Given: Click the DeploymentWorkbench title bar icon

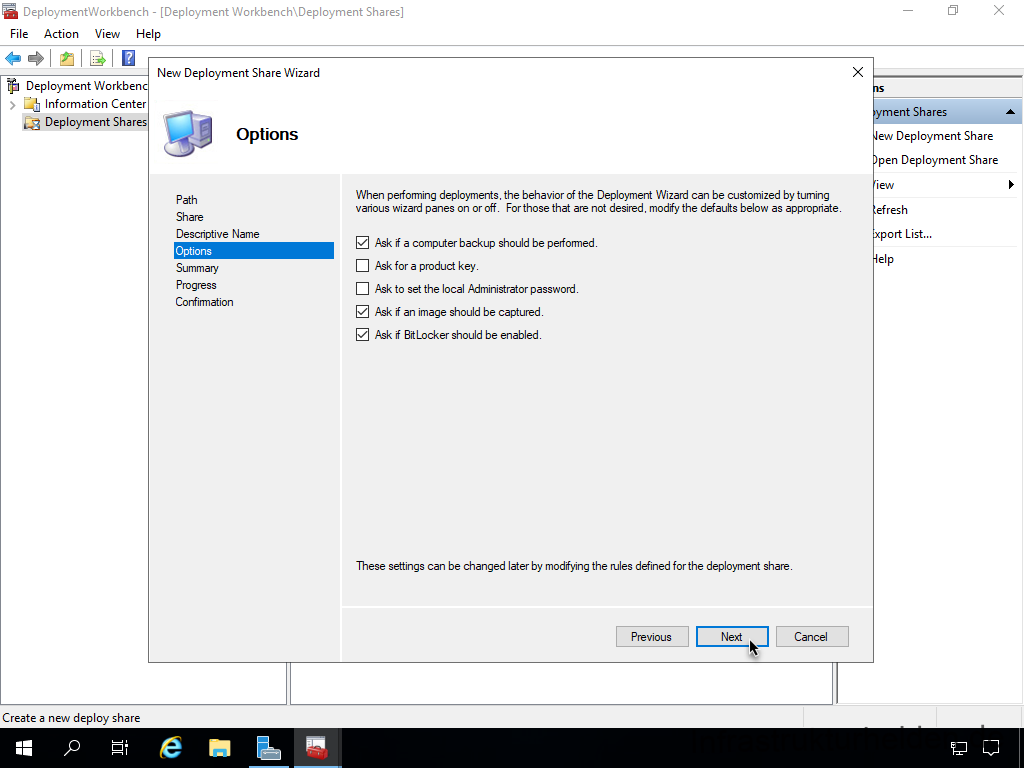Looking at the screenshot, I should pos(10,11).
